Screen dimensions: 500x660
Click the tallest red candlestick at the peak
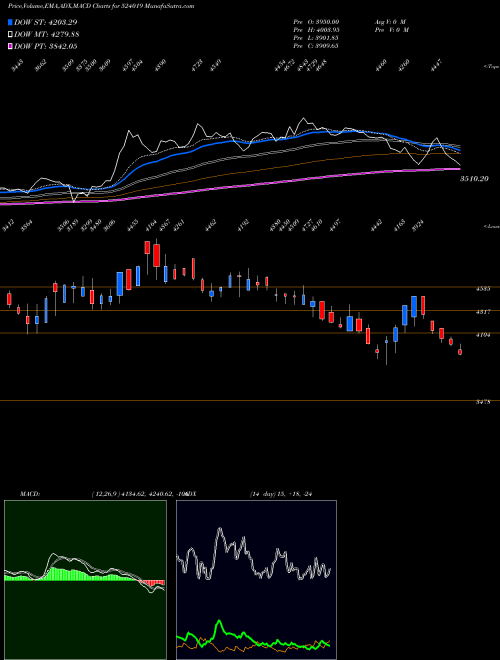tap(157, 255)
